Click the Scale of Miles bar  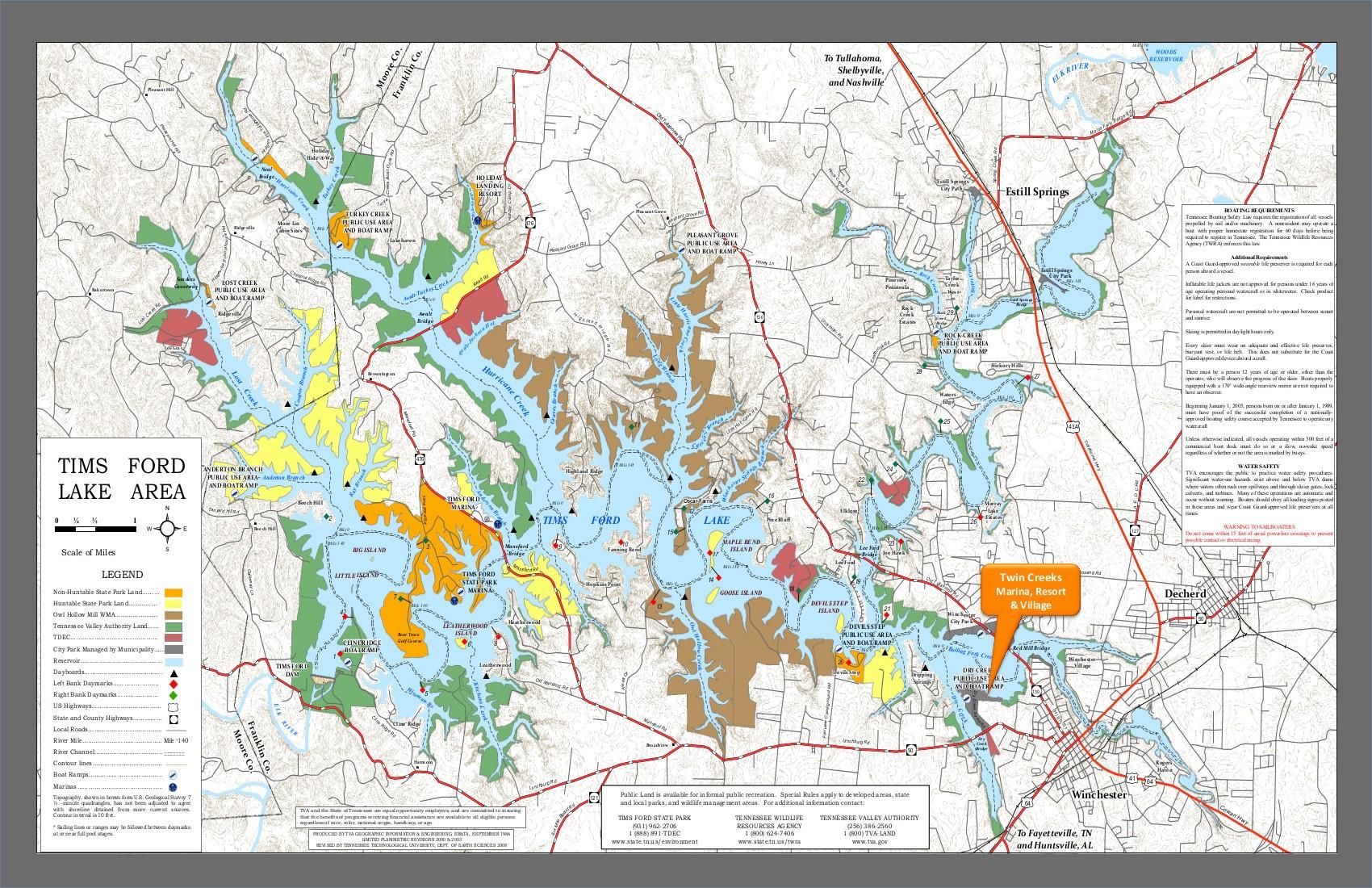click(x=96, y=529)
